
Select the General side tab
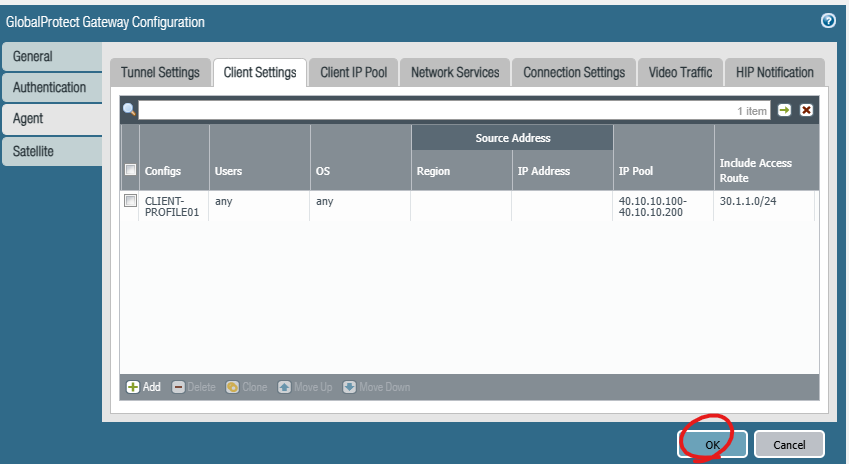pyautogui.click(x=52, y=56)
